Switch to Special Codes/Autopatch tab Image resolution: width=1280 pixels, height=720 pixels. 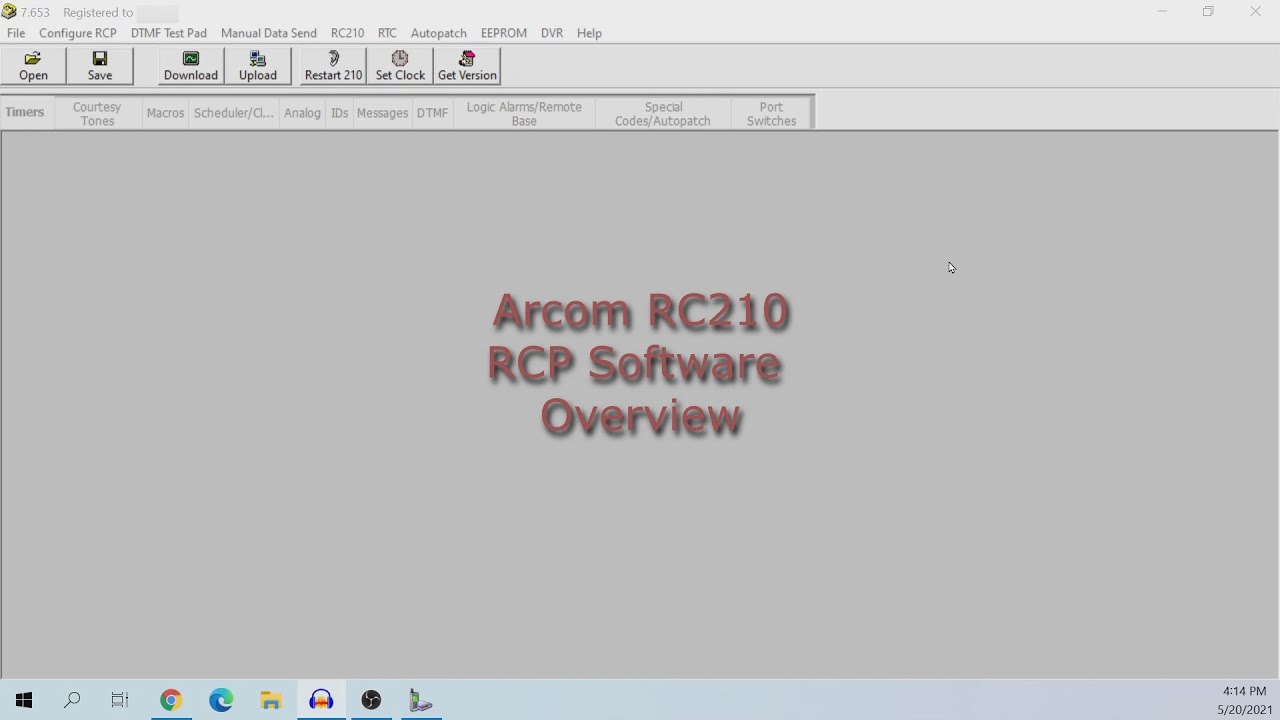(x=663, y=113)
